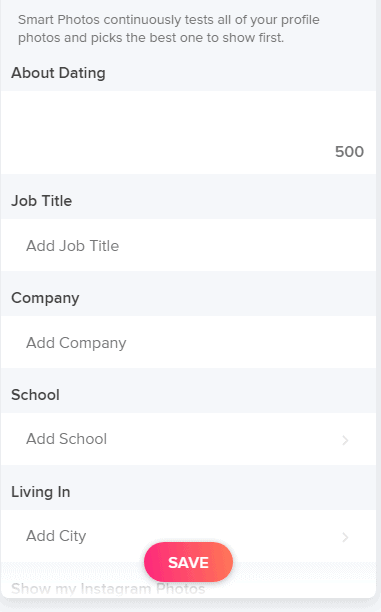Click the chevron arrow beside Add School
381x612 pixels.
point(345,440)
